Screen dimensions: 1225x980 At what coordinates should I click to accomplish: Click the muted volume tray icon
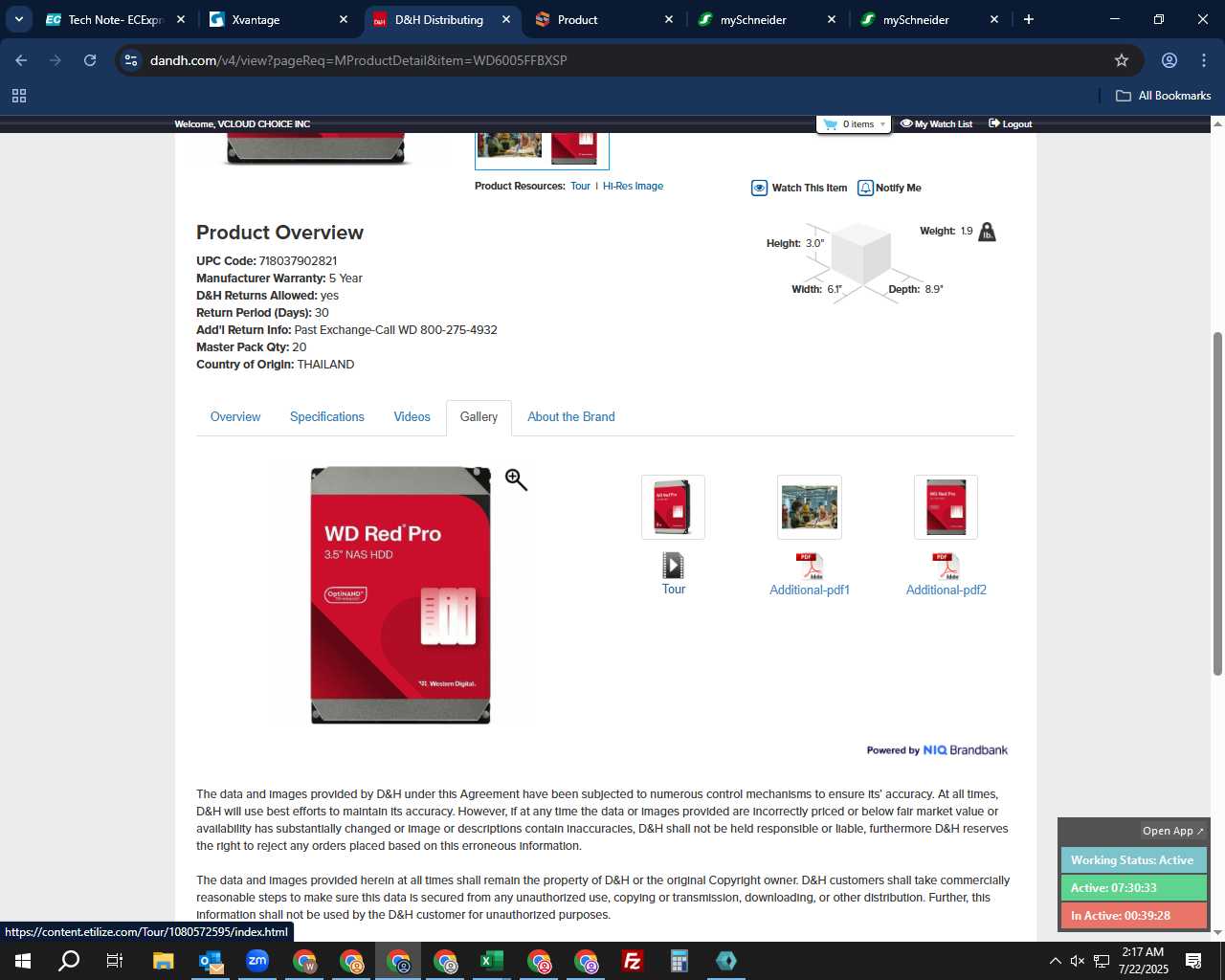tap(1078, 961)
